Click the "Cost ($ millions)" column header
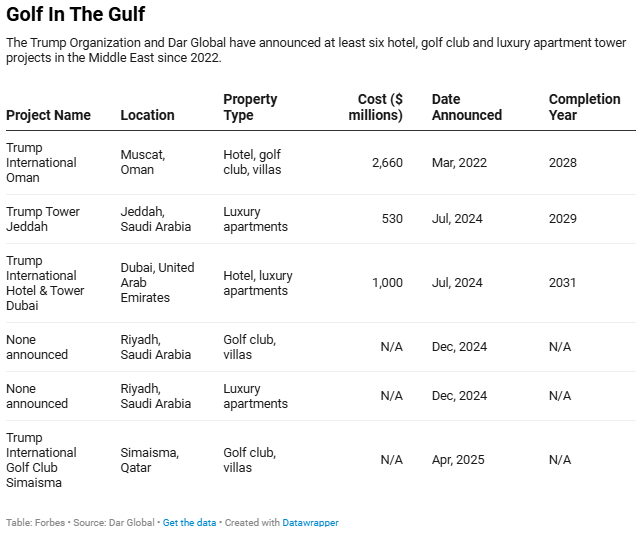Image resolution: width=642 pixels, height=543 pixels. (x=376, y=107)
